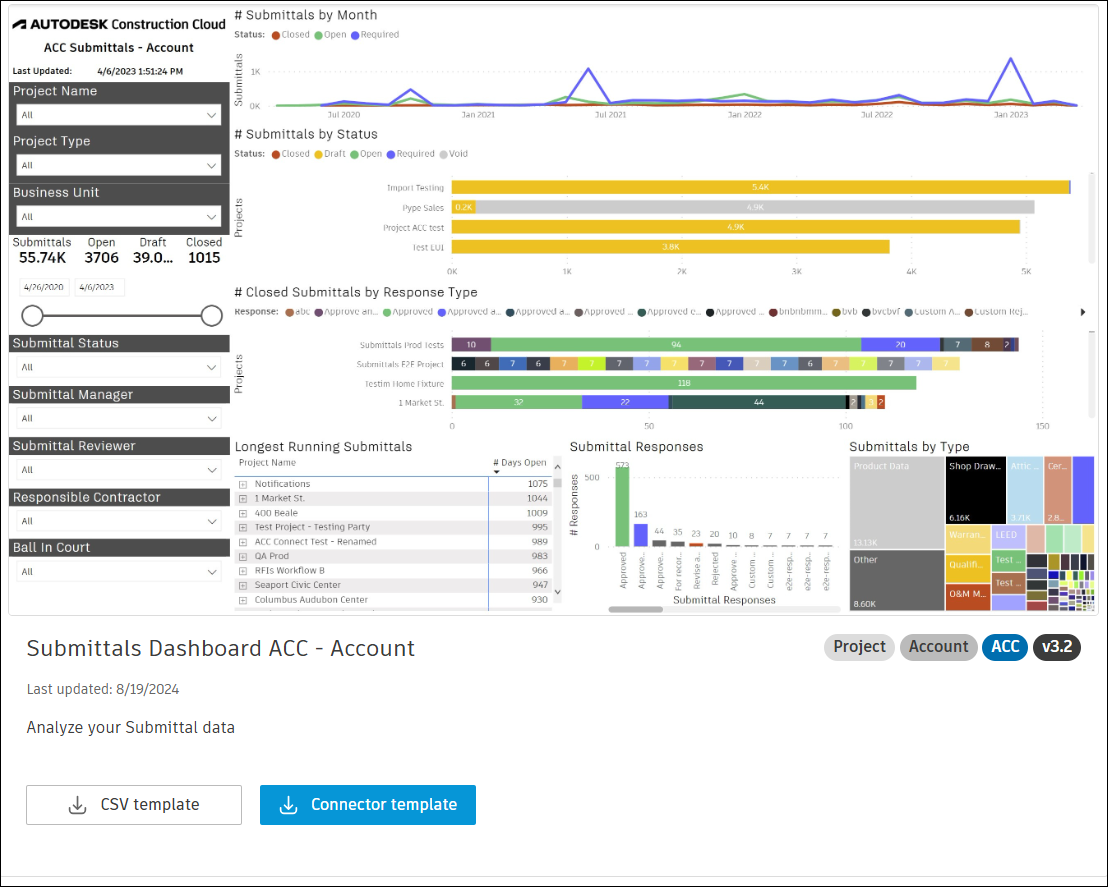The image size is (1108, 887).
Task: Expand ACC Connect Test - Renamed row
Action: point(243,542)
